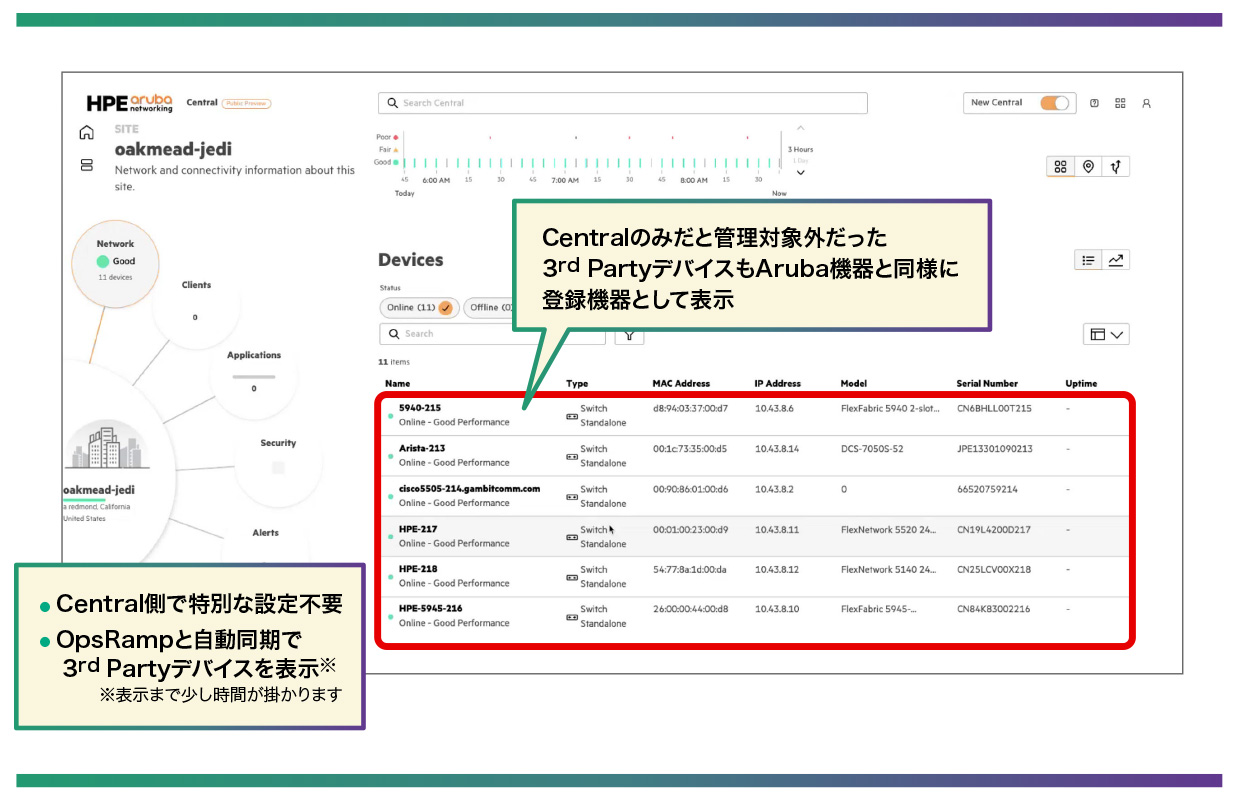Open device cisco5505-214.gambitcomm.com
Image resolution: width=1233 pixels, height=800 pixels.
tap(469, 489)
